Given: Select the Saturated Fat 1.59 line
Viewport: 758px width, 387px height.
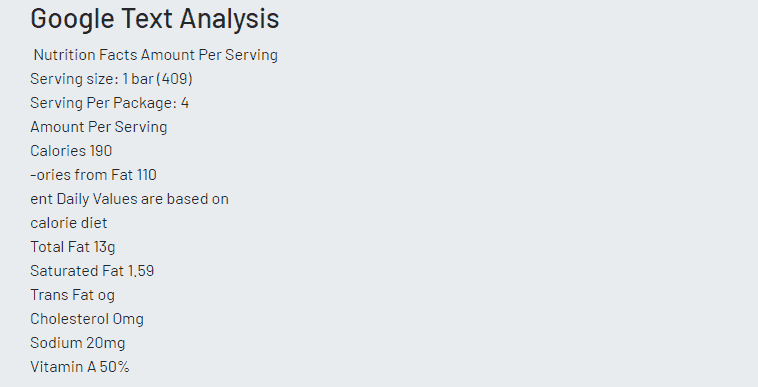Looking at the screenshot, I should click(x=92, y=271).
